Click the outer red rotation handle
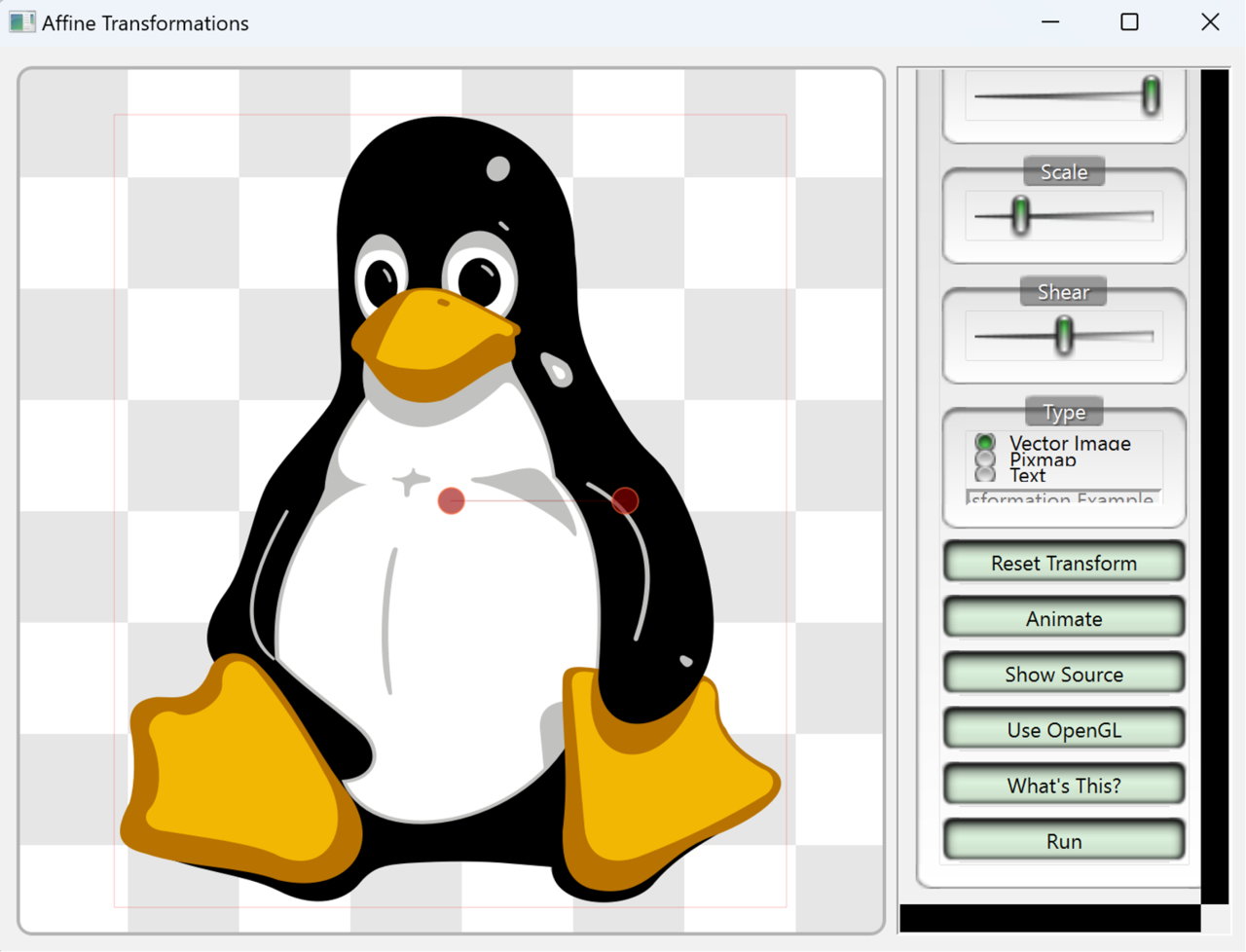The width and height of the screenshot is (1246, 952). (x=624, y=500)
